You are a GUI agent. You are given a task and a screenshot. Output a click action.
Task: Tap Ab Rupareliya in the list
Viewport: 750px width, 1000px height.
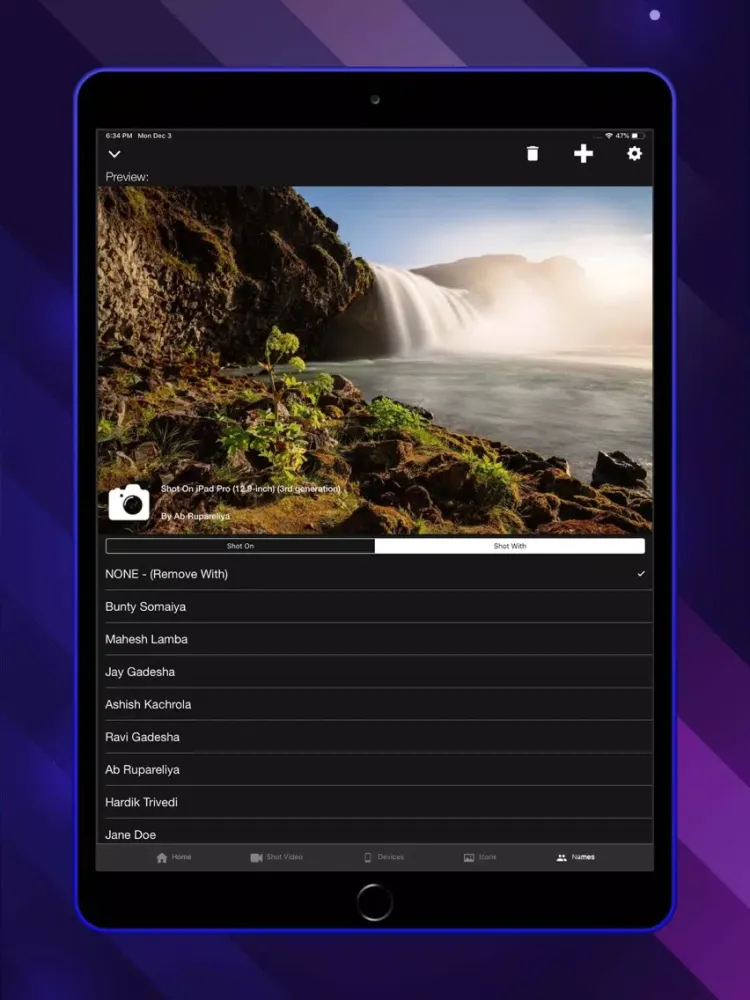pyautogui.click(x=375, y=770)
